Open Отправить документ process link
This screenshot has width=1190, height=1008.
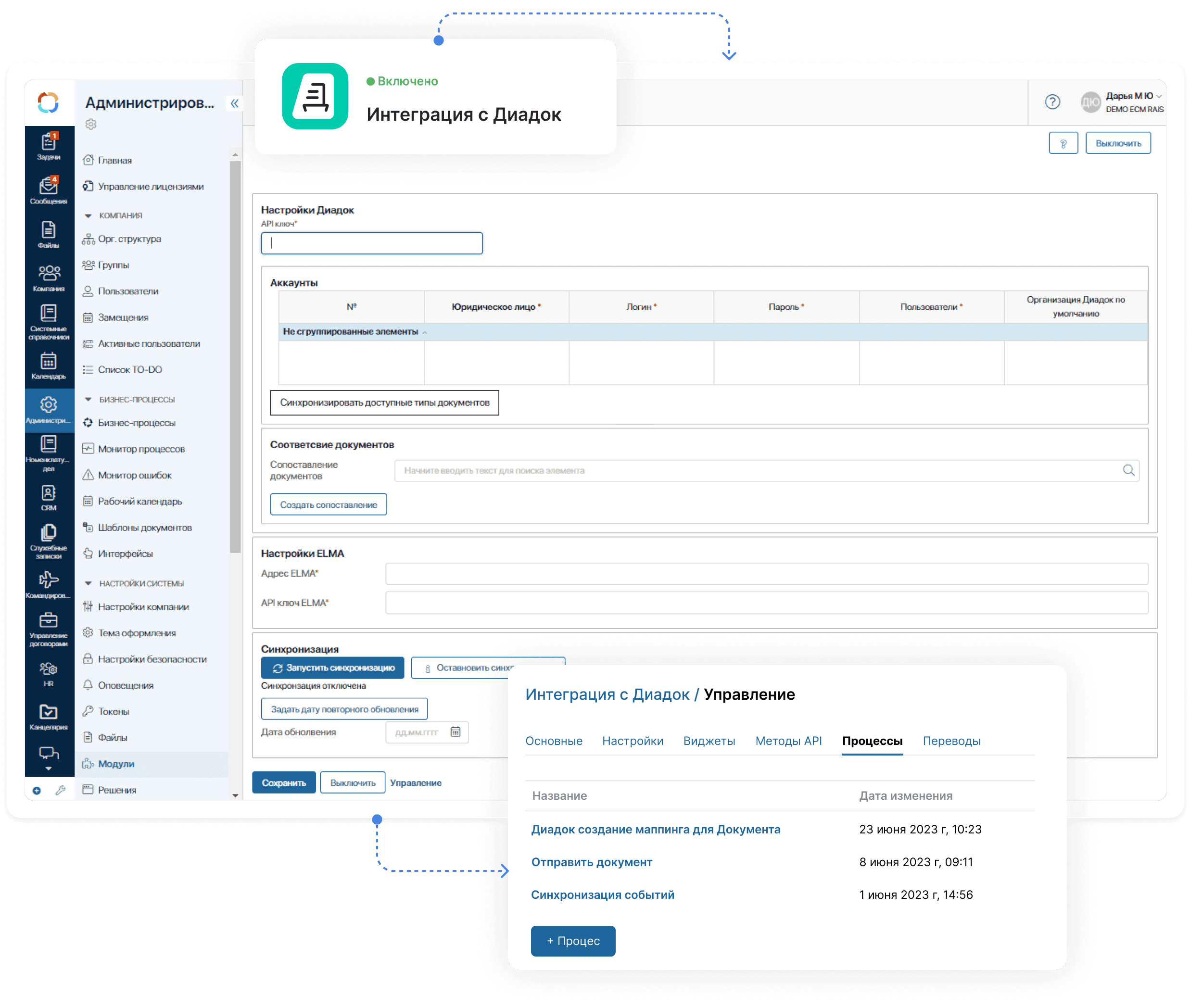coord(592,862)
